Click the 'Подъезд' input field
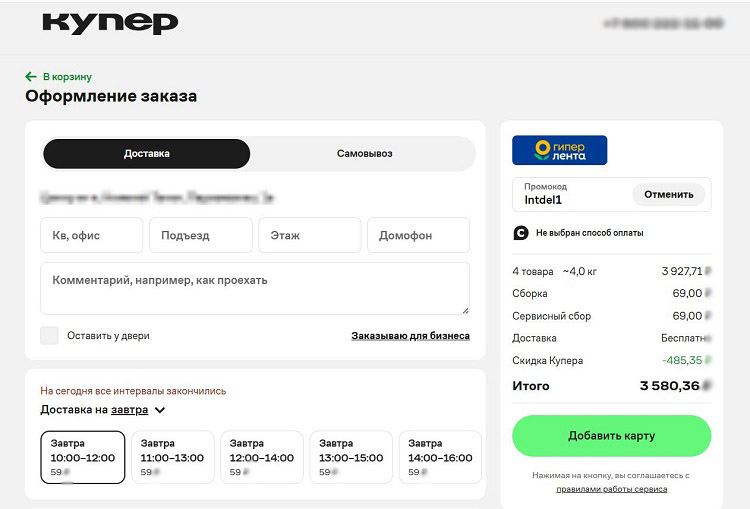Screen dimensions: 750x509 (200, 236)
